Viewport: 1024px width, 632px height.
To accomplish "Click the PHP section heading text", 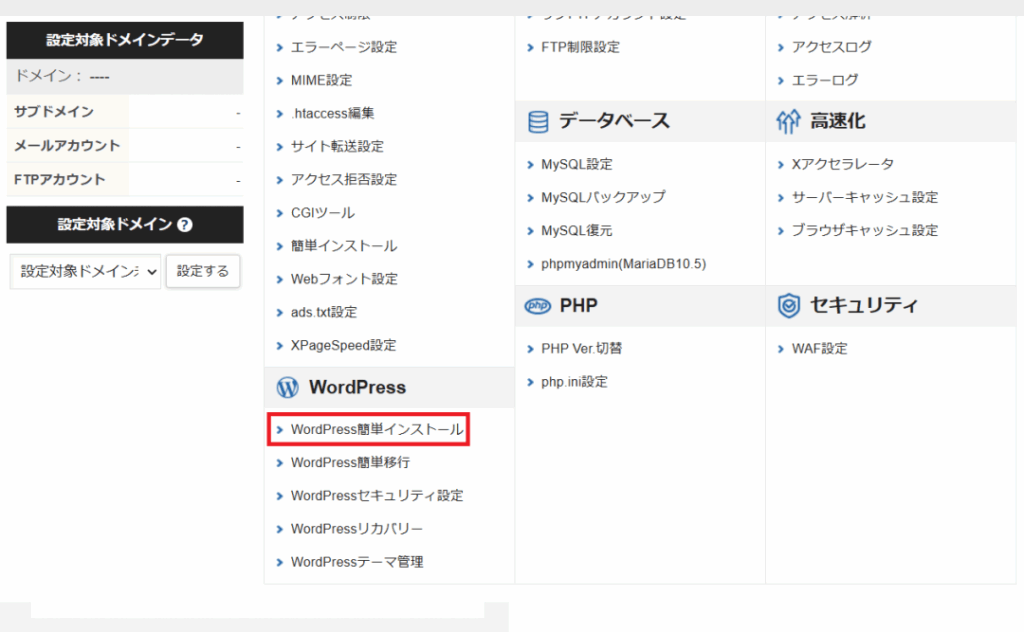I will point(579,306).
